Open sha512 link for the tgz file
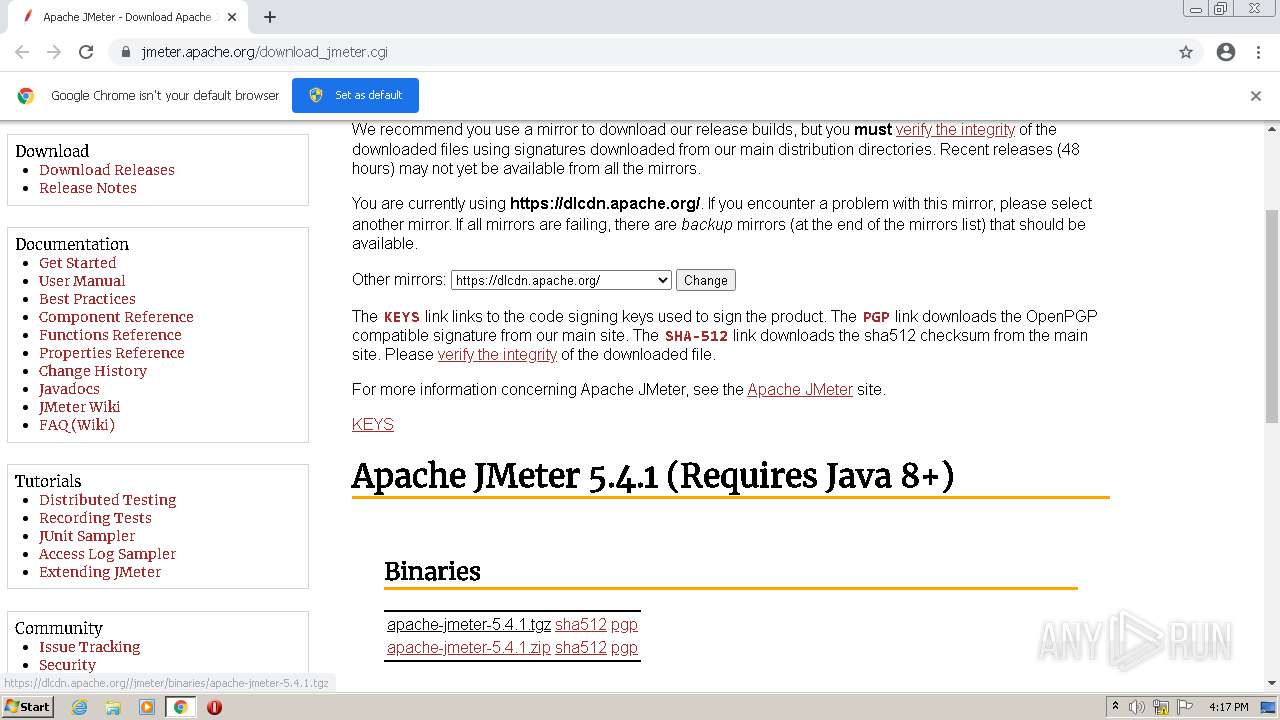The width and height of the screenshot is (1280, 720). (581, 624)
